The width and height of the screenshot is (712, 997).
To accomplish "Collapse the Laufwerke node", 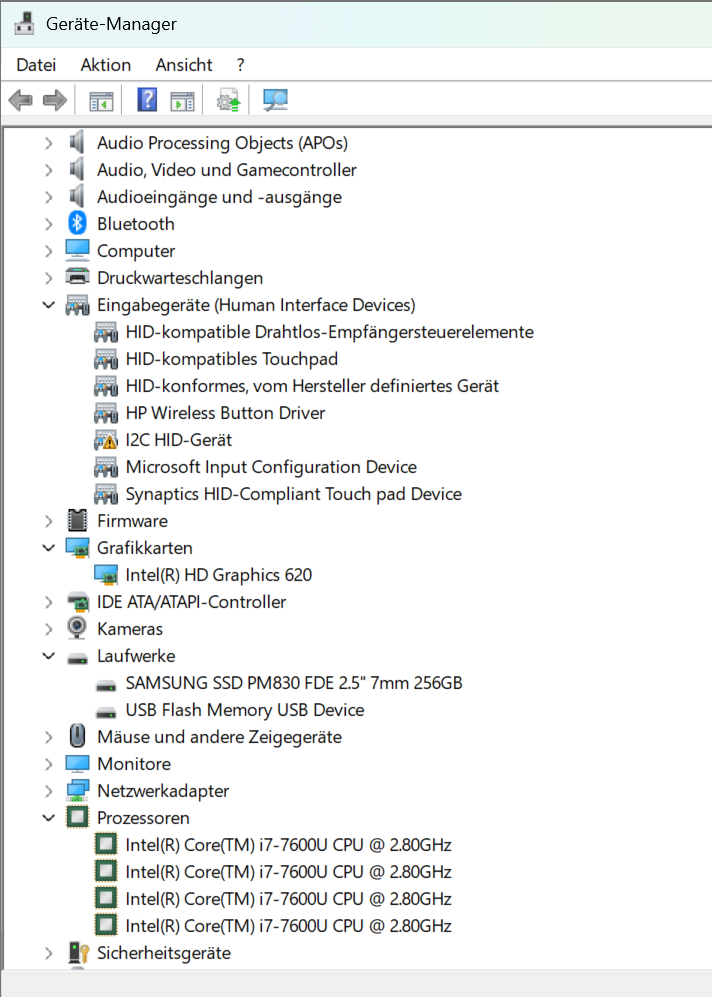I will 48,656.
